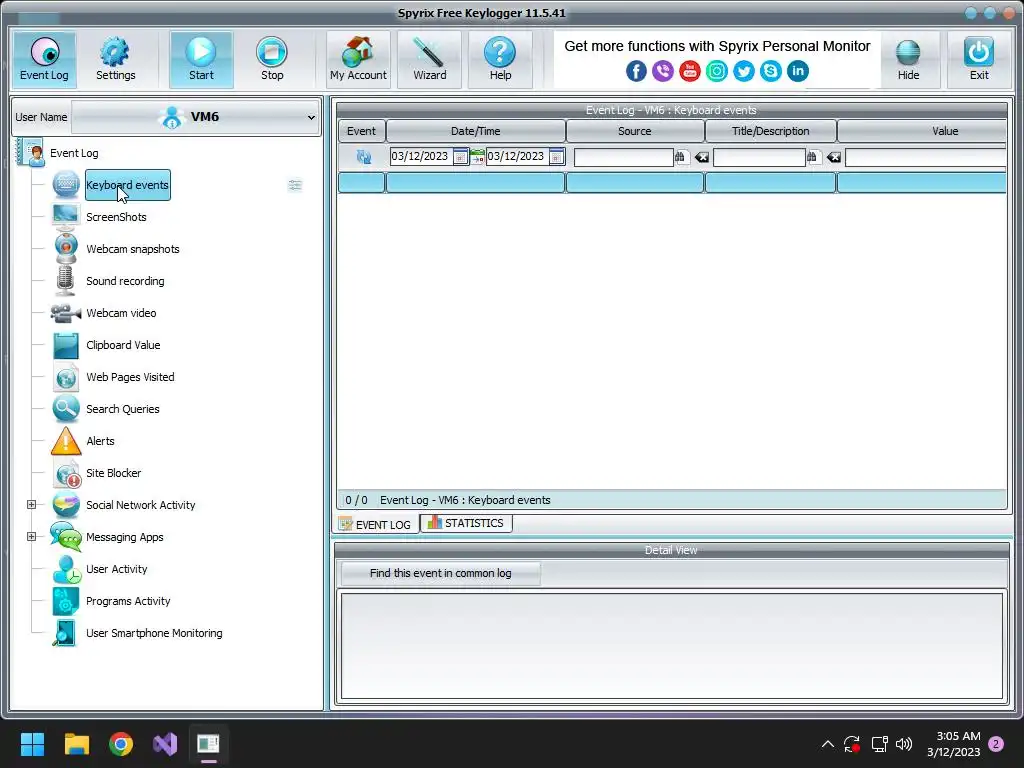The height and width of the screenshot is (768, 1024).
Task: Open Settings from the toolbar
Action: click(x=115, y=59)
